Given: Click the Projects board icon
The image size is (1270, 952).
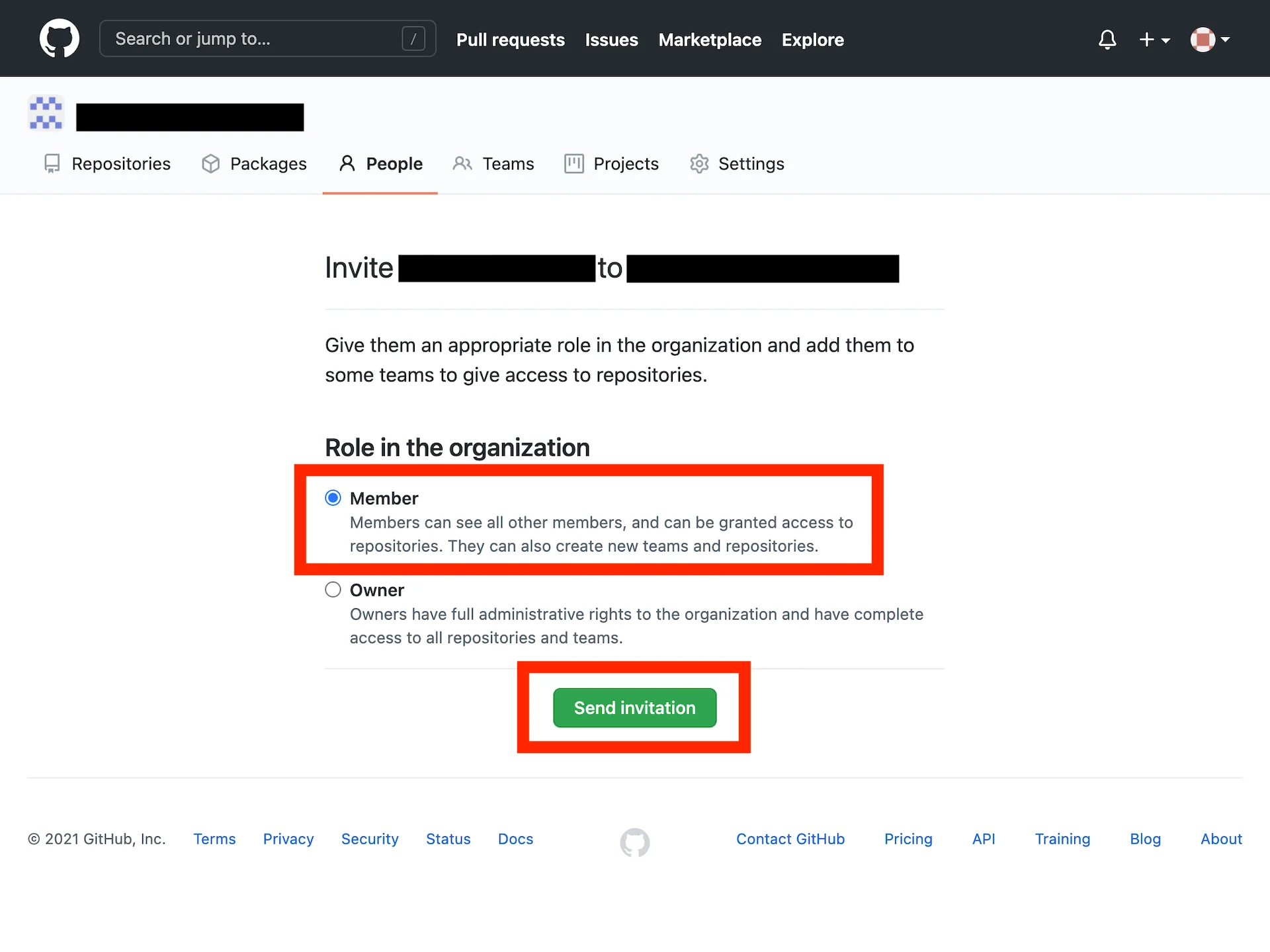Looking at the screenshot, I should click(573, 163).
